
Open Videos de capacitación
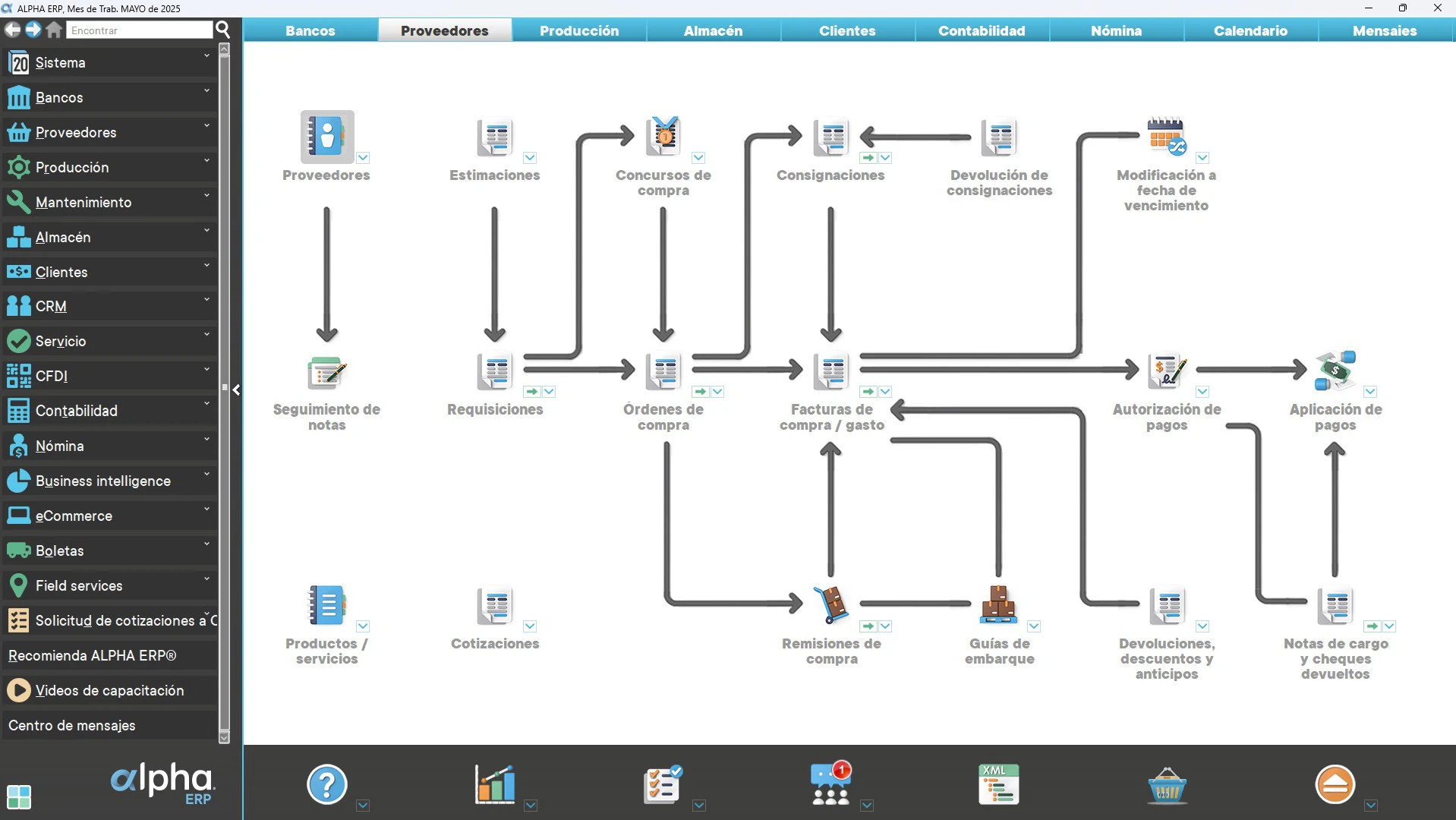110,690
